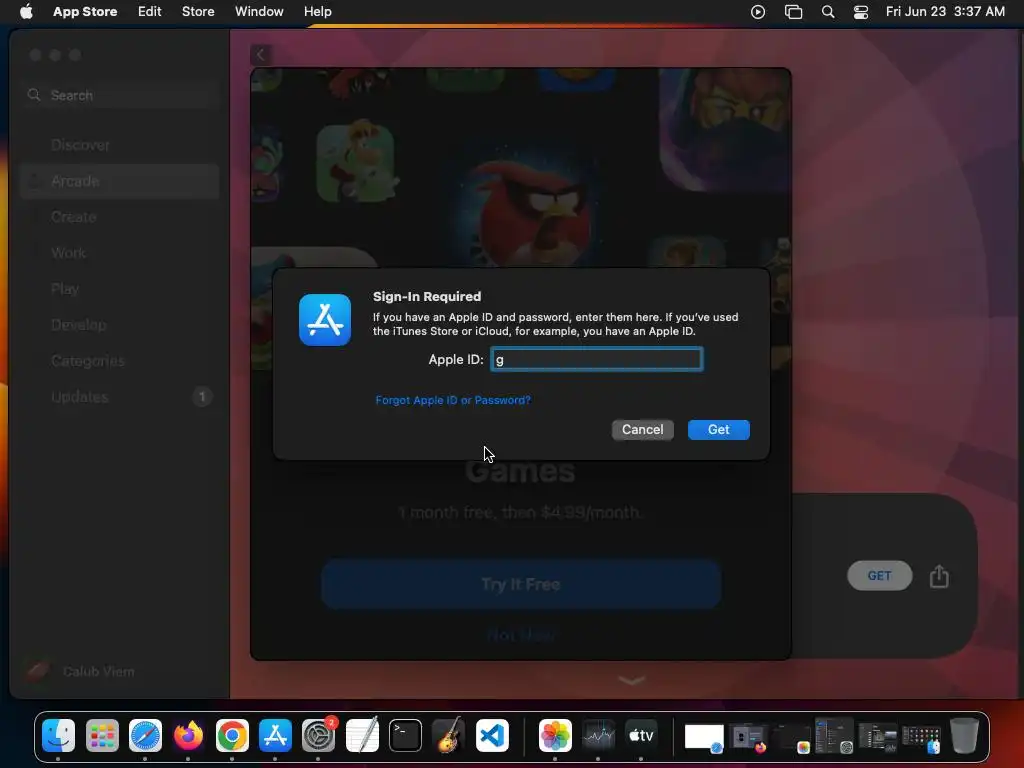Open the Help menu

(x=317, y=12)
